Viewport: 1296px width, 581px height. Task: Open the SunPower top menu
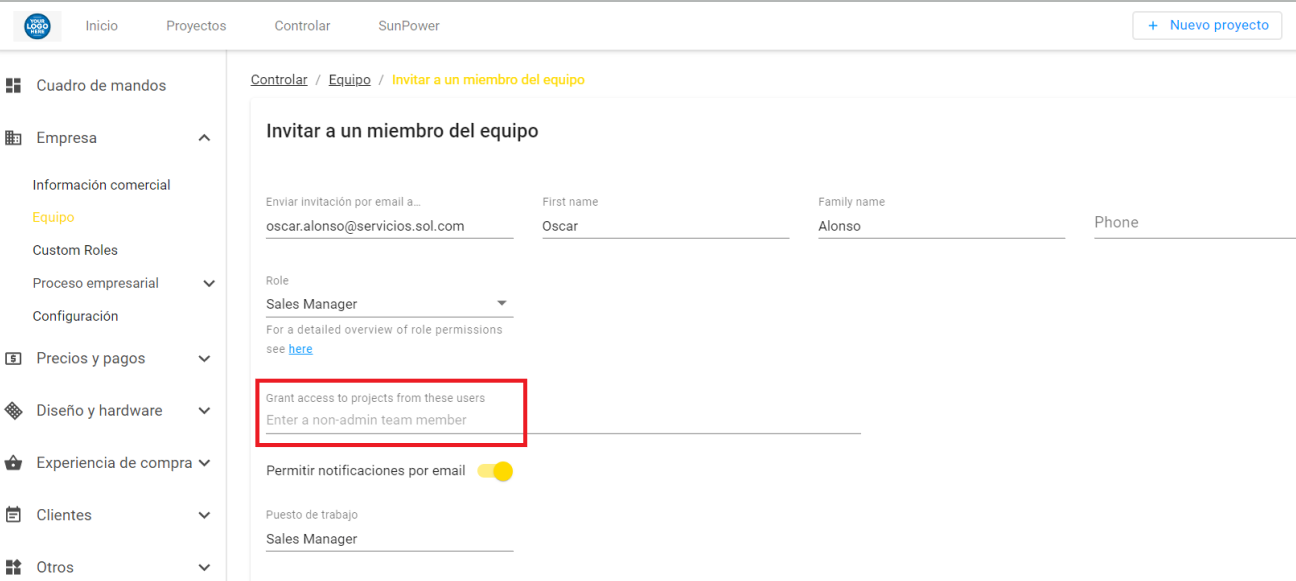point(409,26)
